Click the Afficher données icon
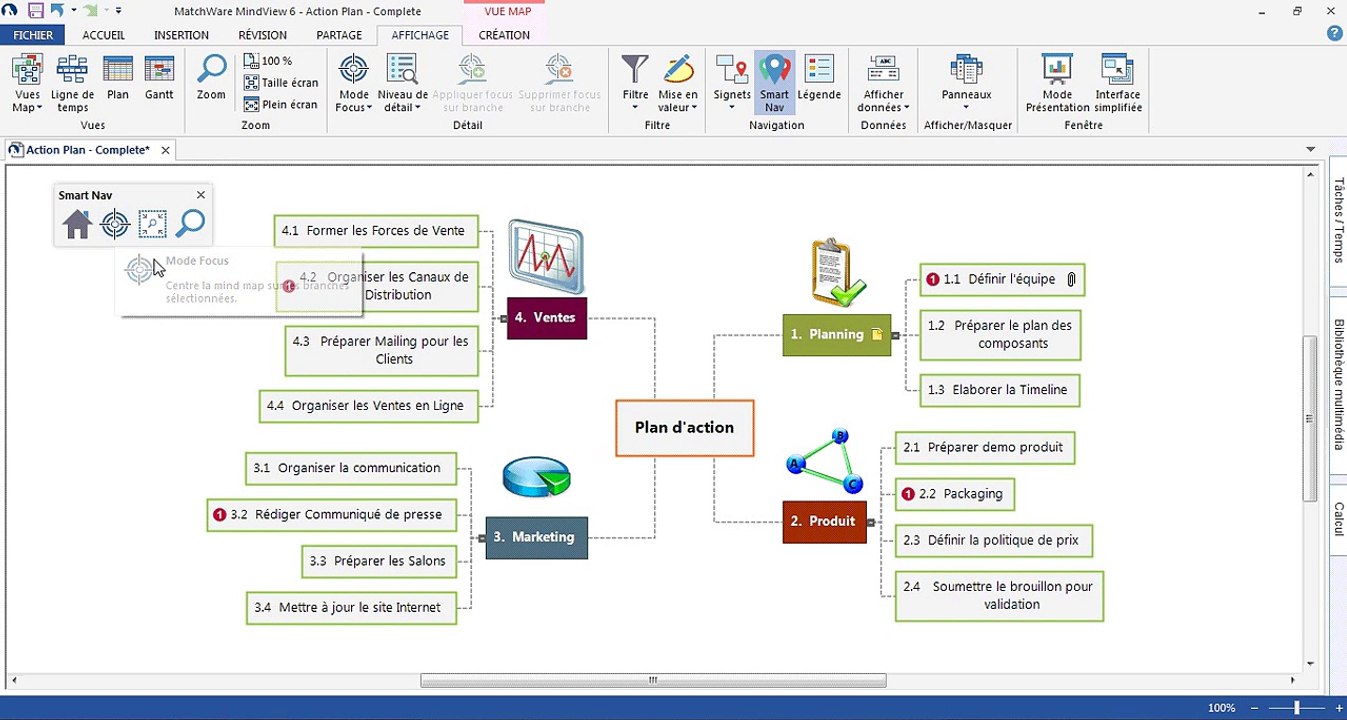This screenshot has width=1347, height=720. [x=884, y=69]
